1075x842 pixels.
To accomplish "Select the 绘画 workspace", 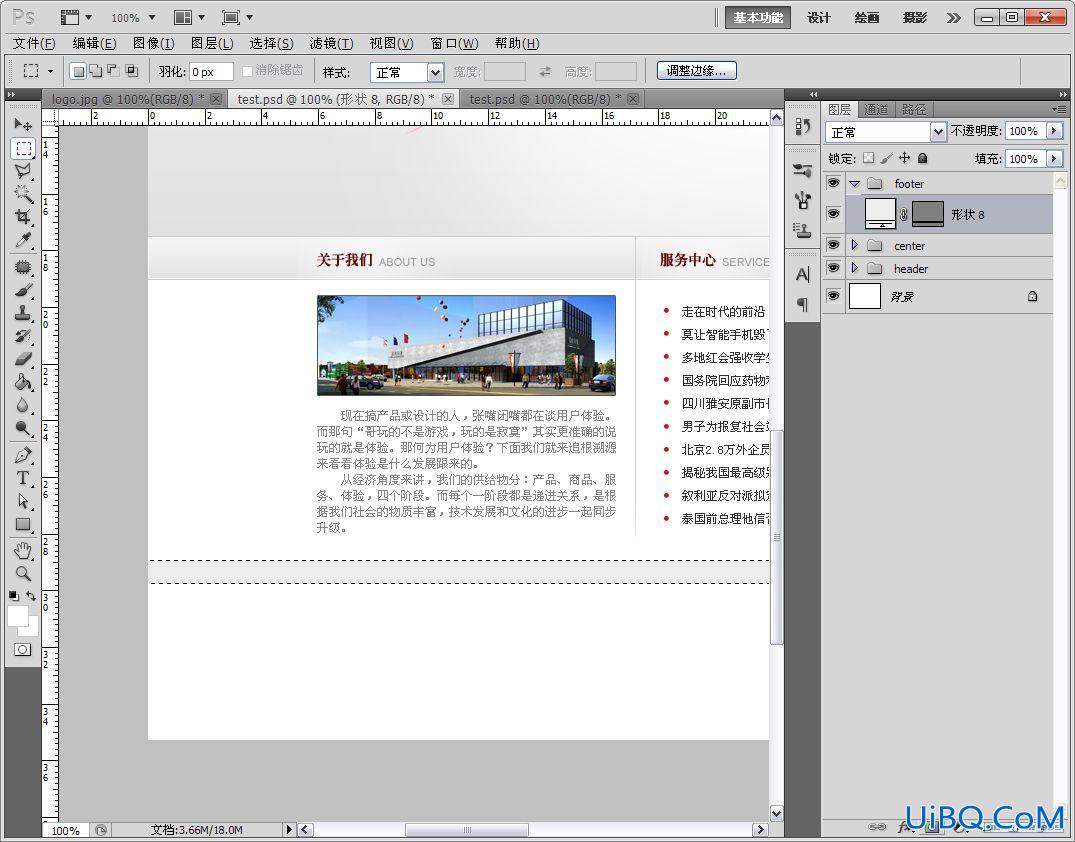I will pos(867,18).
